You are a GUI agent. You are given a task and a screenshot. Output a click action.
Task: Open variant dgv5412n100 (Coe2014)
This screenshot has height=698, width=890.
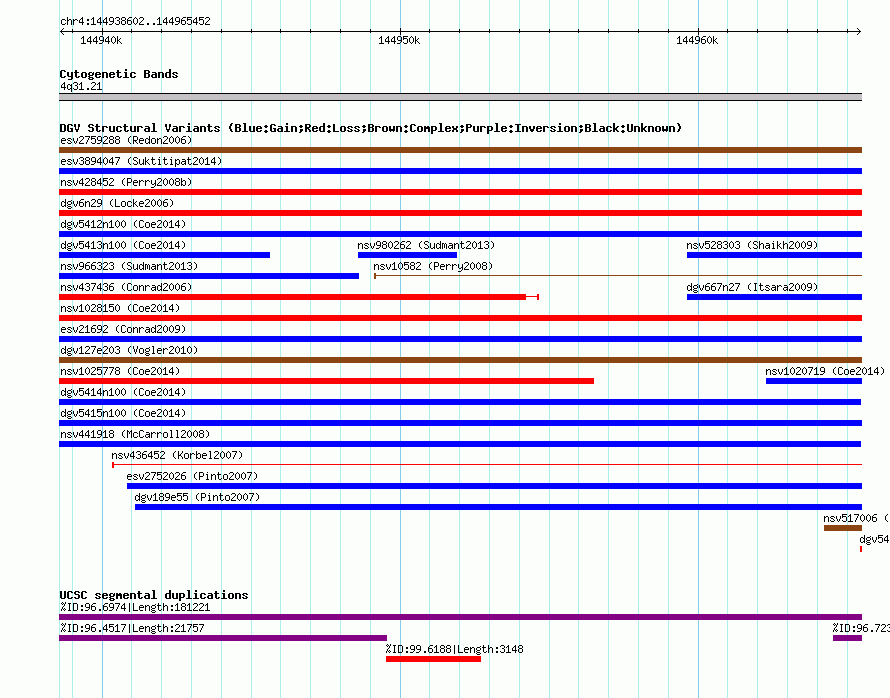click(x=123, y=224)
